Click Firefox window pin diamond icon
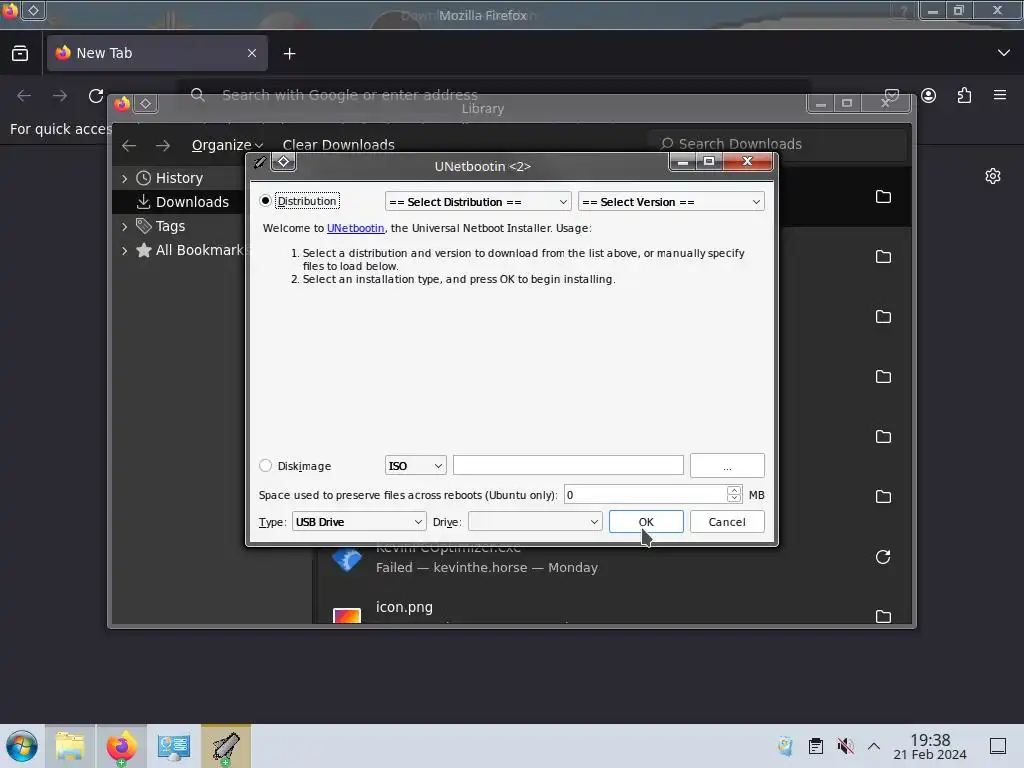 coord(33,10)
